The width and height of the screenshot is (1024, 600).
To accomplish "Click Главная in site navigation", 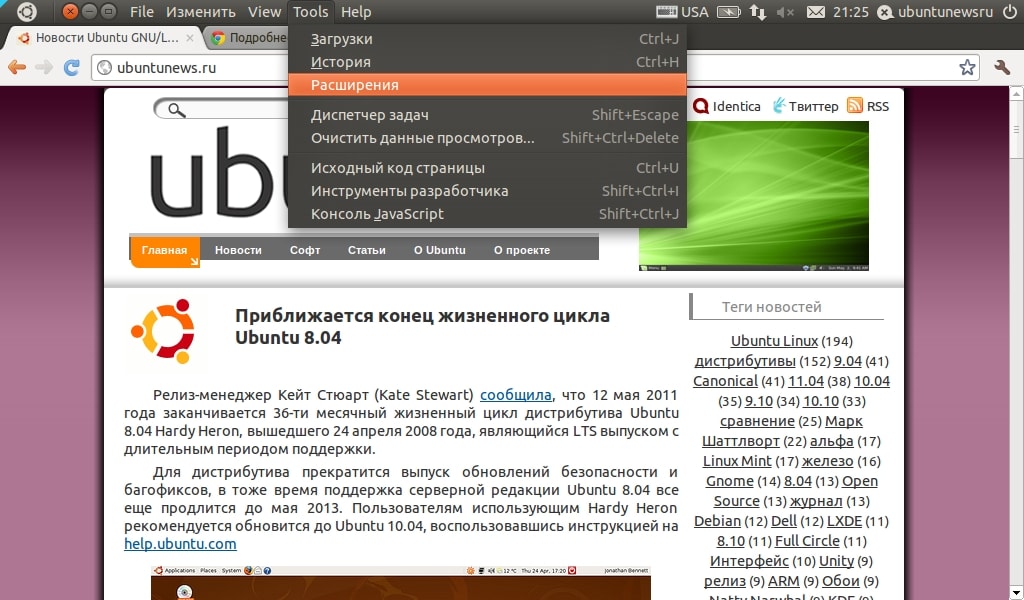I will [165, 251].
